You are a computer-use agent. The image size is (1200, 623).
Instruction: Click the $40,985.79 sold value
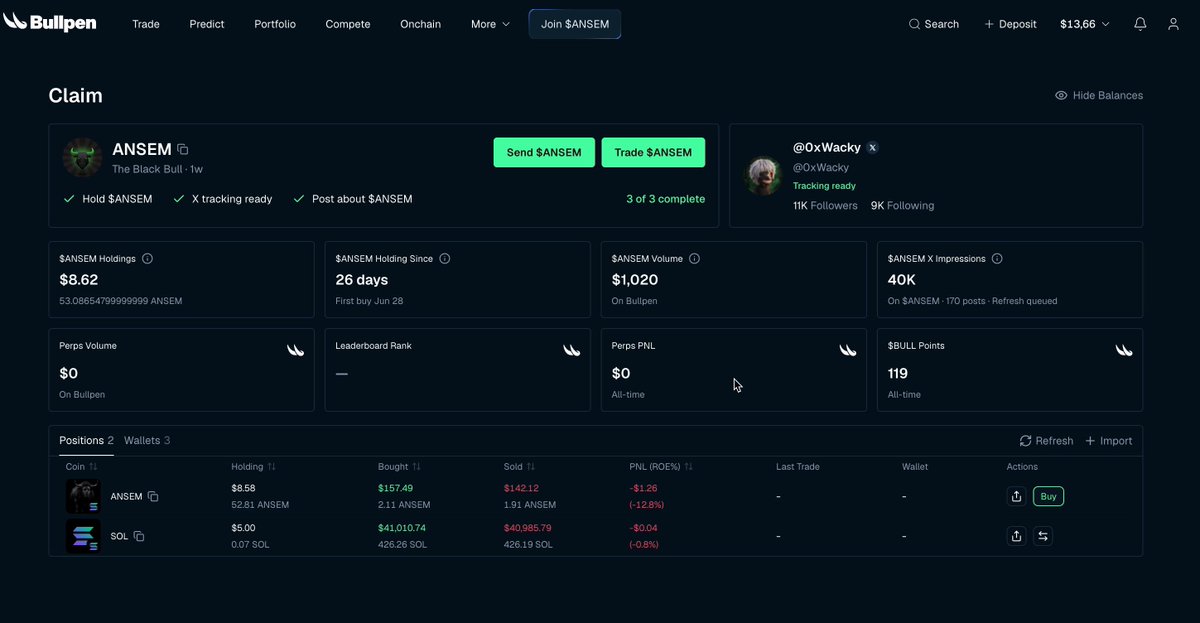pyautogui.click(x=529, y=528)
